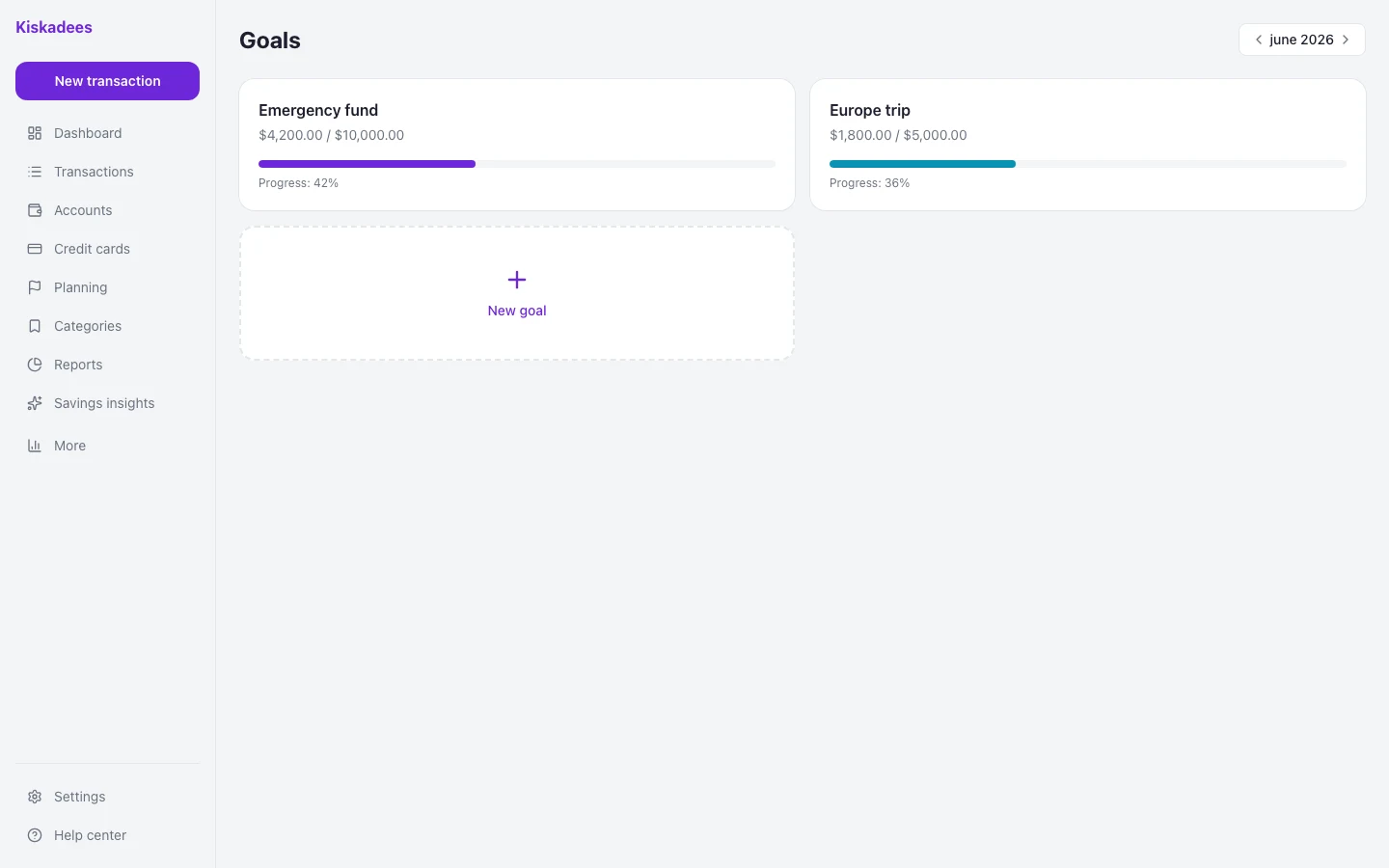Viewport: 1389px width, 868px height.
Task: Select Planning in the sidebar
Action: click(x=107, y=287)
